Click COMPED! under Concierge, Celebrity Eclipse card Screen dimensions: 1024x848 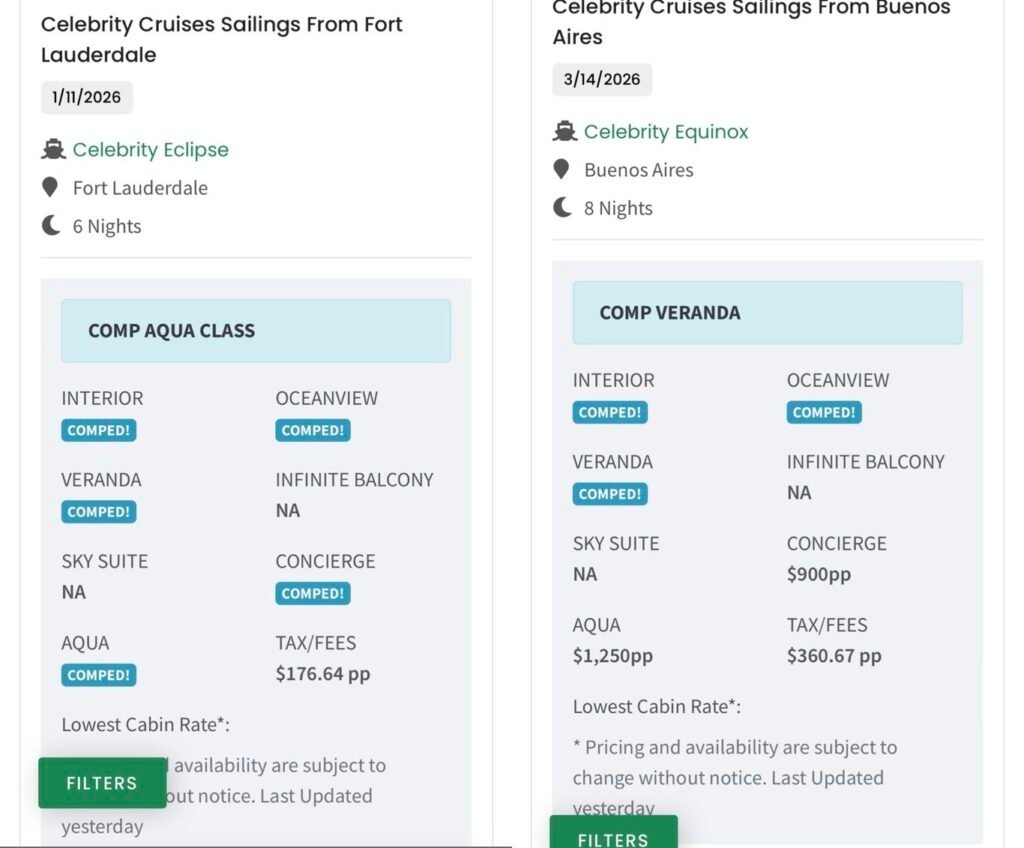pos(313,594)
